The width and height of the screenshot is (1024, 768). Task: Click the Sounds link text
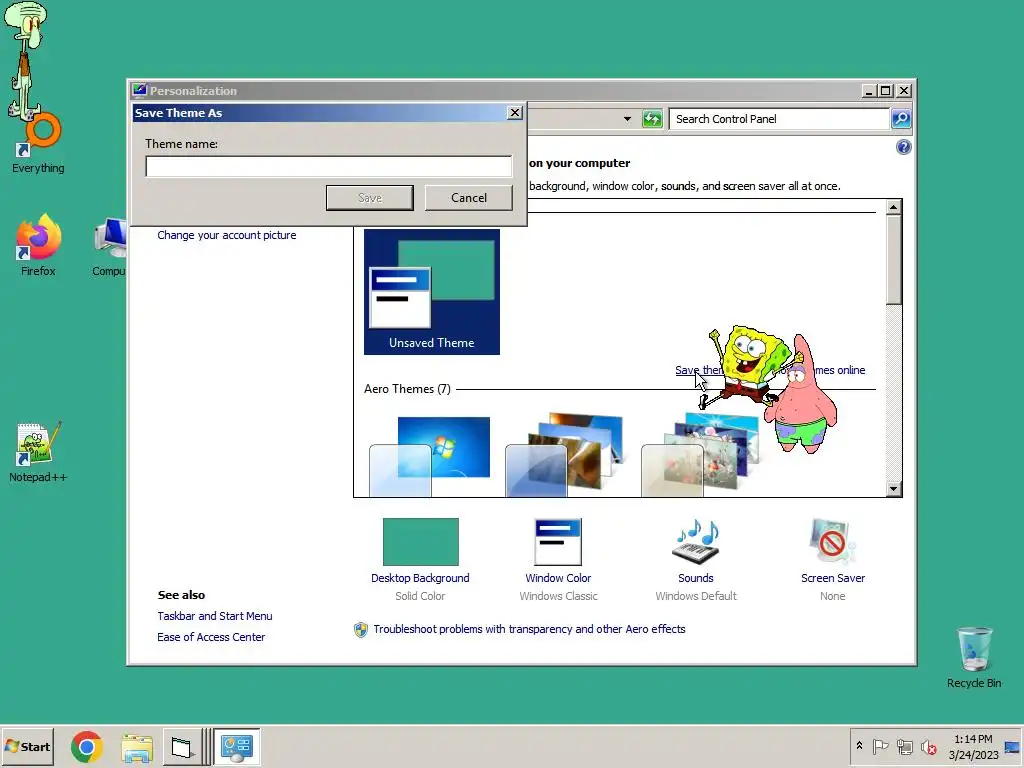coord(696,578)
